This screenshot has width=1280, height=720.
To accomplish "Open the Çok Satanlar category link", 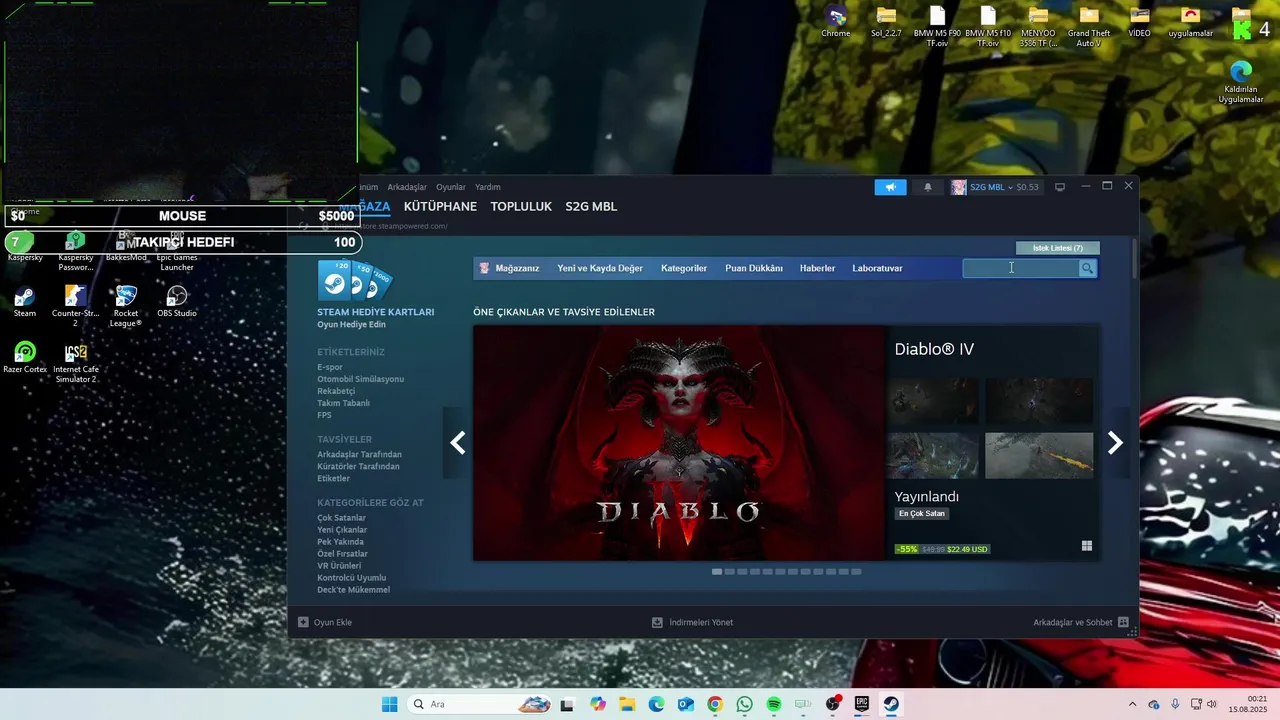I will [x=342, y=518].
